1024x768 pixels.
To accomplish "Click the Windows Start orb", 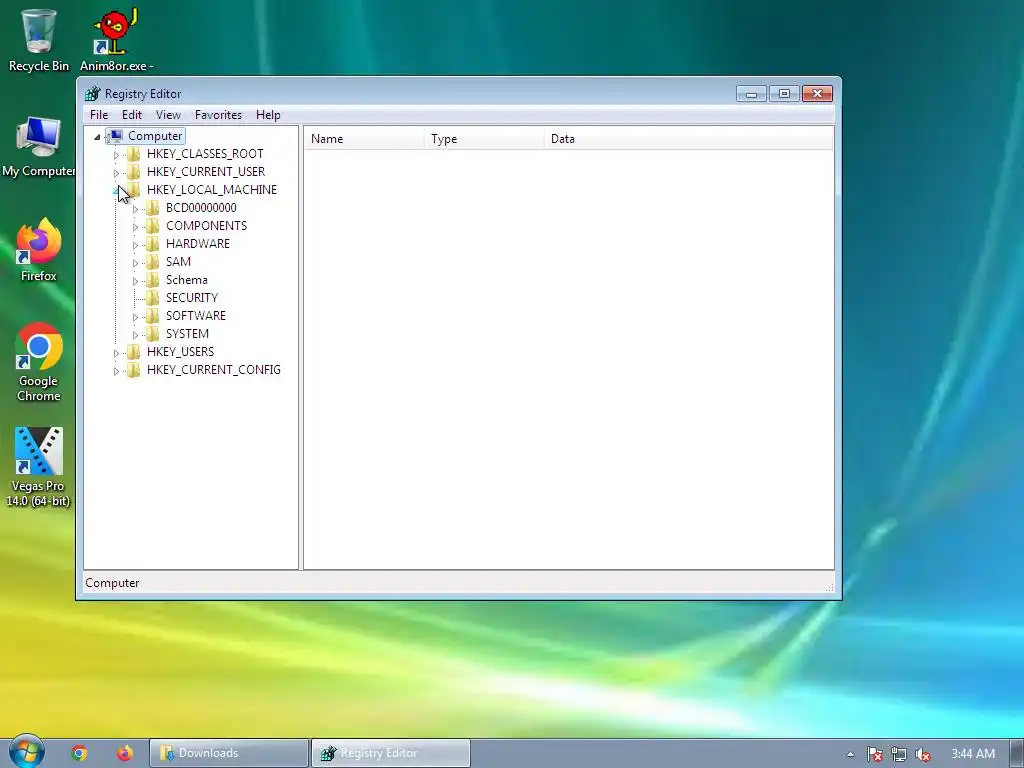I will click(26, 751).
